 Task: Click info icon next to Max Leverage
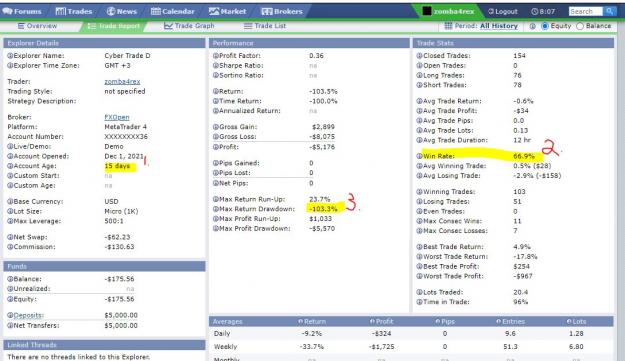click(x=10, y=221)
